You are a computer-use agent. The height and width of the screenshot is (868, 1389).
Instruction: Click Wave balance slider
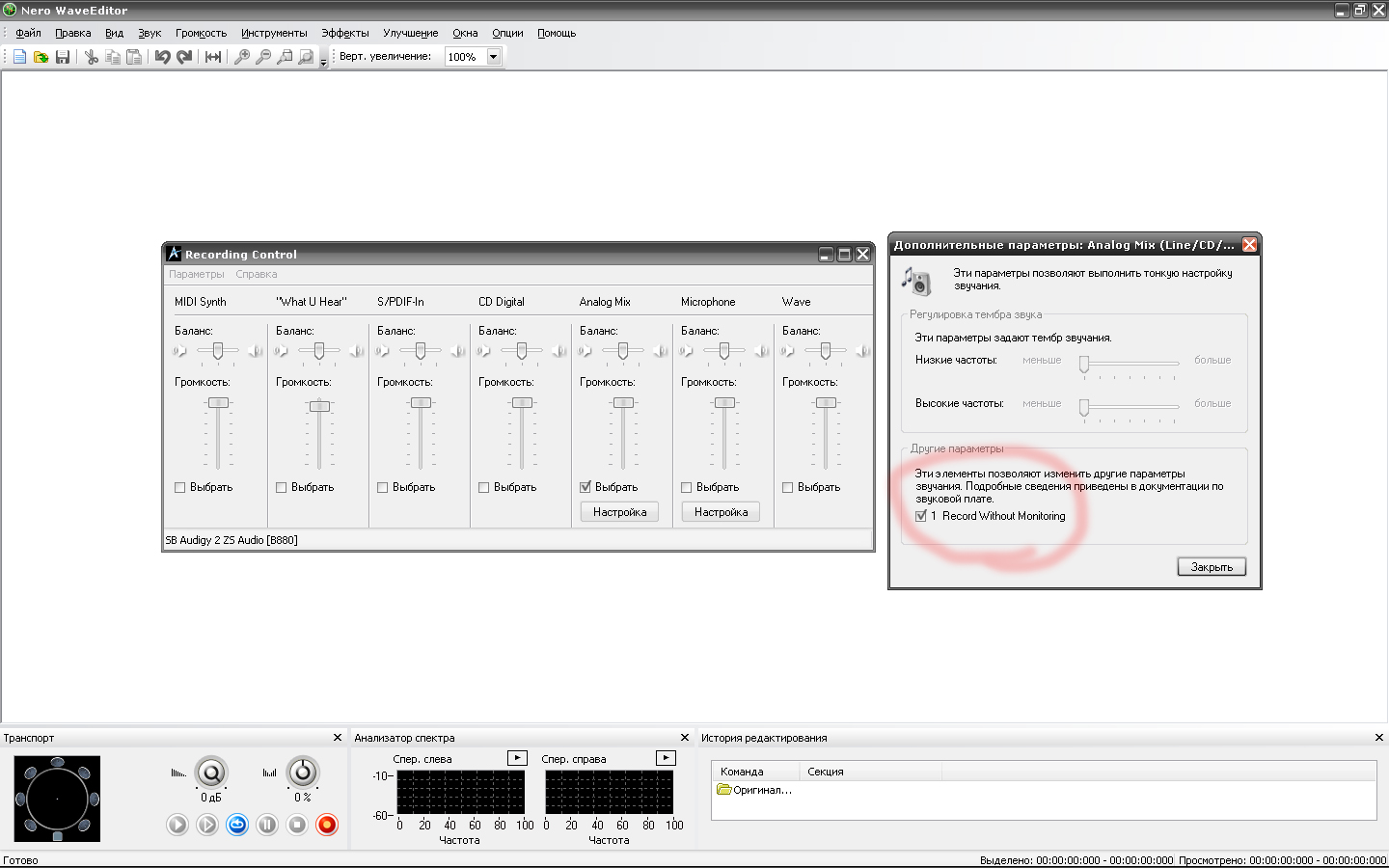826,351
